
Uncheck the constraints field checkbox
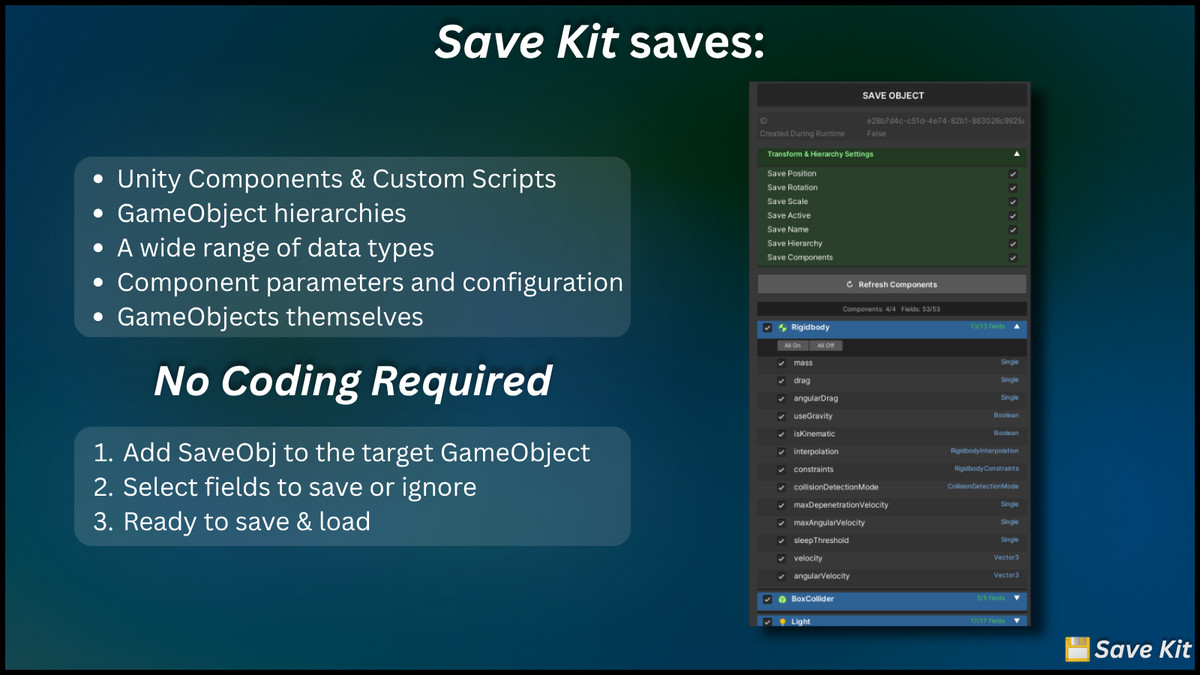tap(781, 469)
